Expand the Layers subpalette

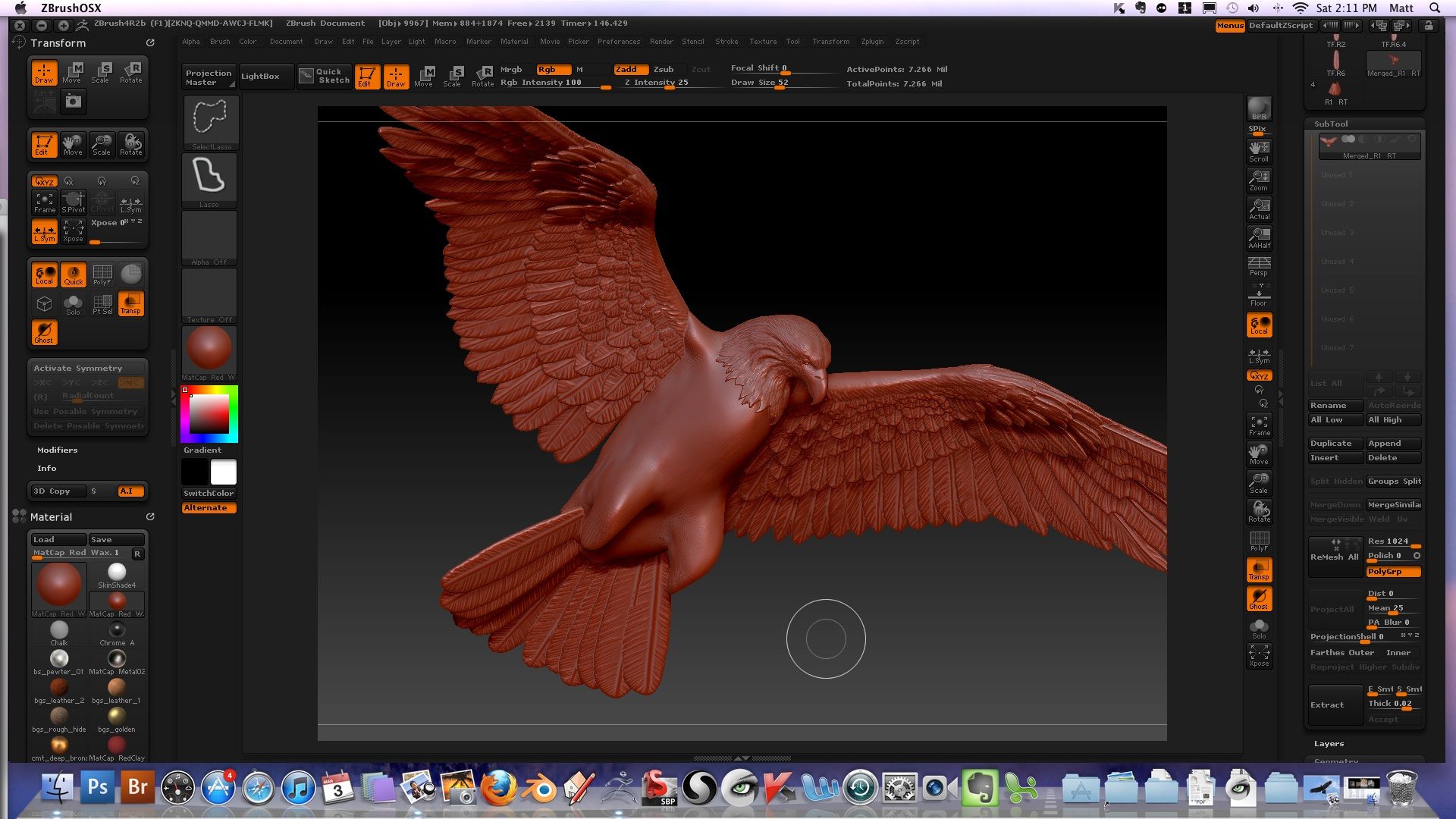(x=1329, y=743)
